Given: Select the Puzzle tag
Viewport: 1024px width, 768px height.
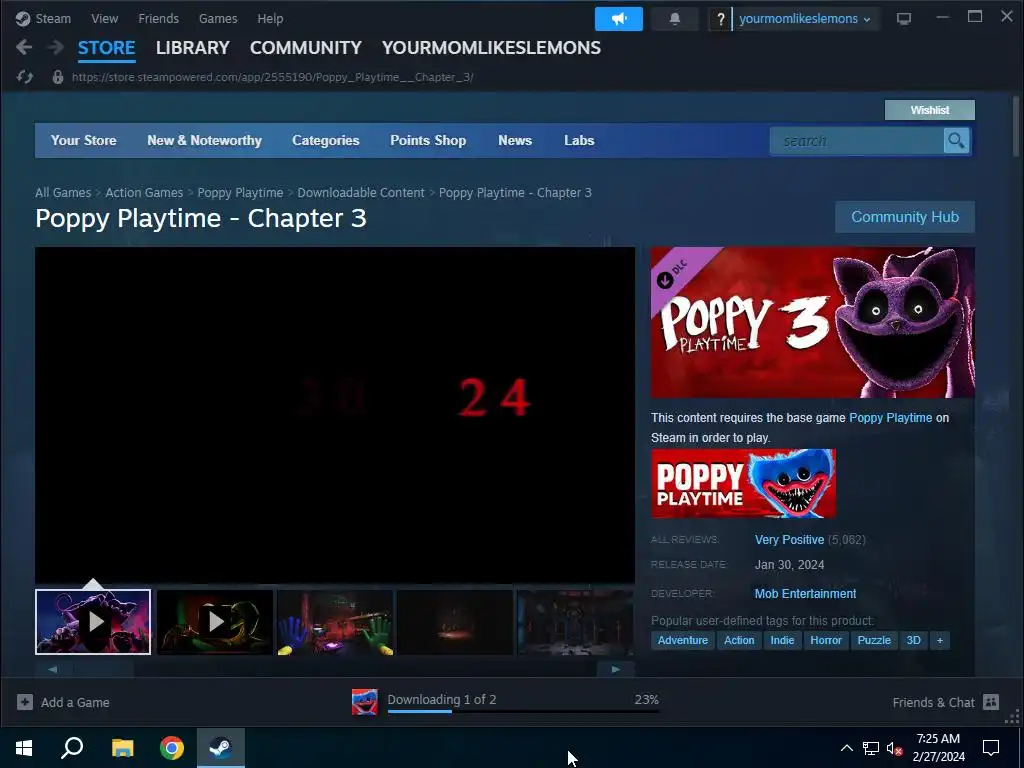Looking at the screenshot, I should [x=874, y=640].
